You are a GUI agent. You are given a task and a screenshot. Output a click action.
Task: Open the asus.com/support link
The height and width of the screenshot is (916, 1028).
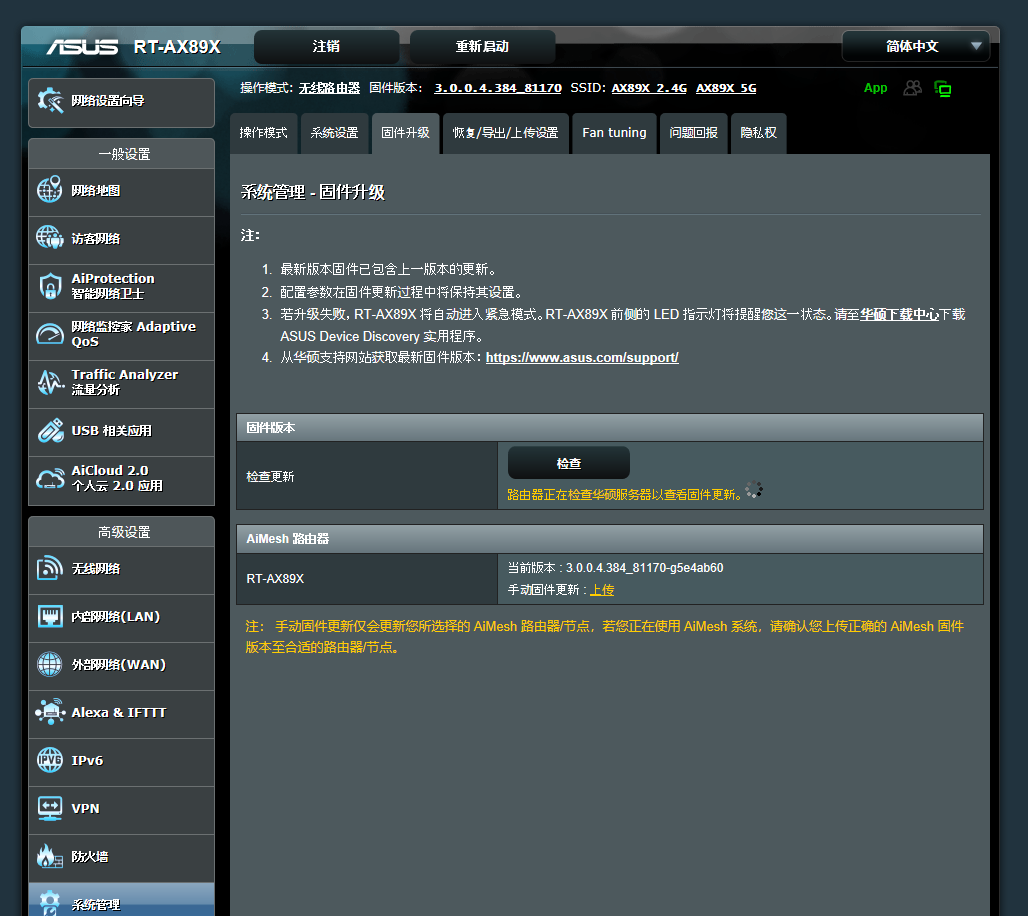click(582, 357)
